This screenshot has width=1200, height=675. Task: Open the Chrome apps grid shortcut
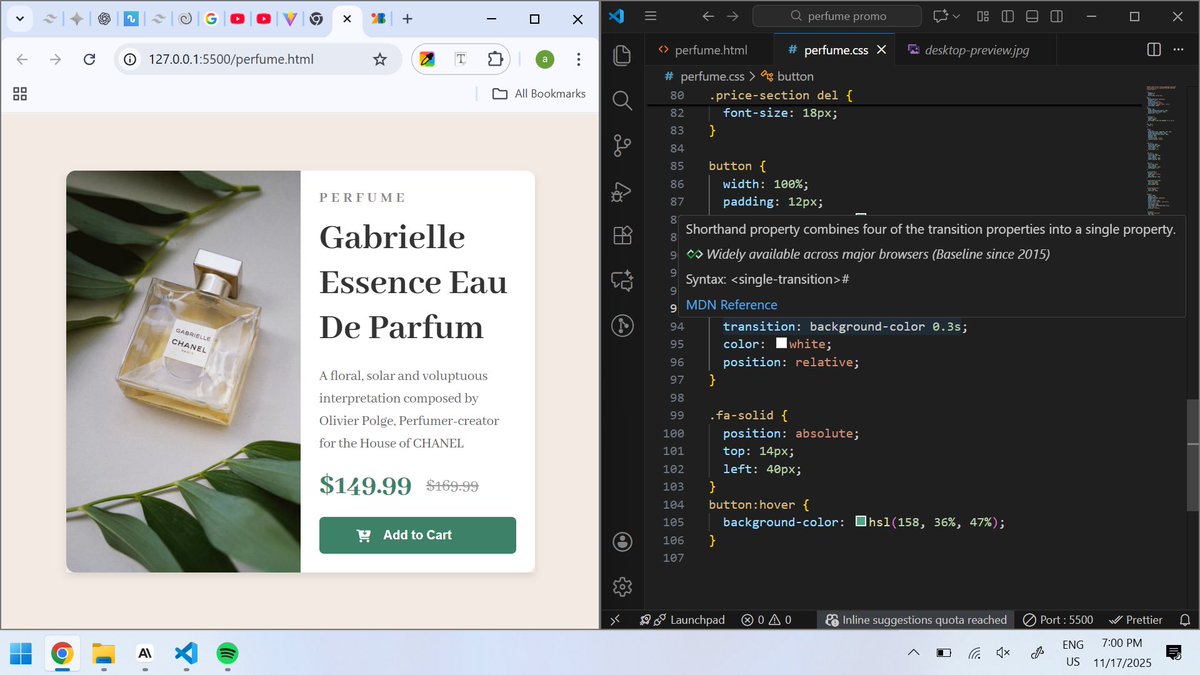coord(20,94)
